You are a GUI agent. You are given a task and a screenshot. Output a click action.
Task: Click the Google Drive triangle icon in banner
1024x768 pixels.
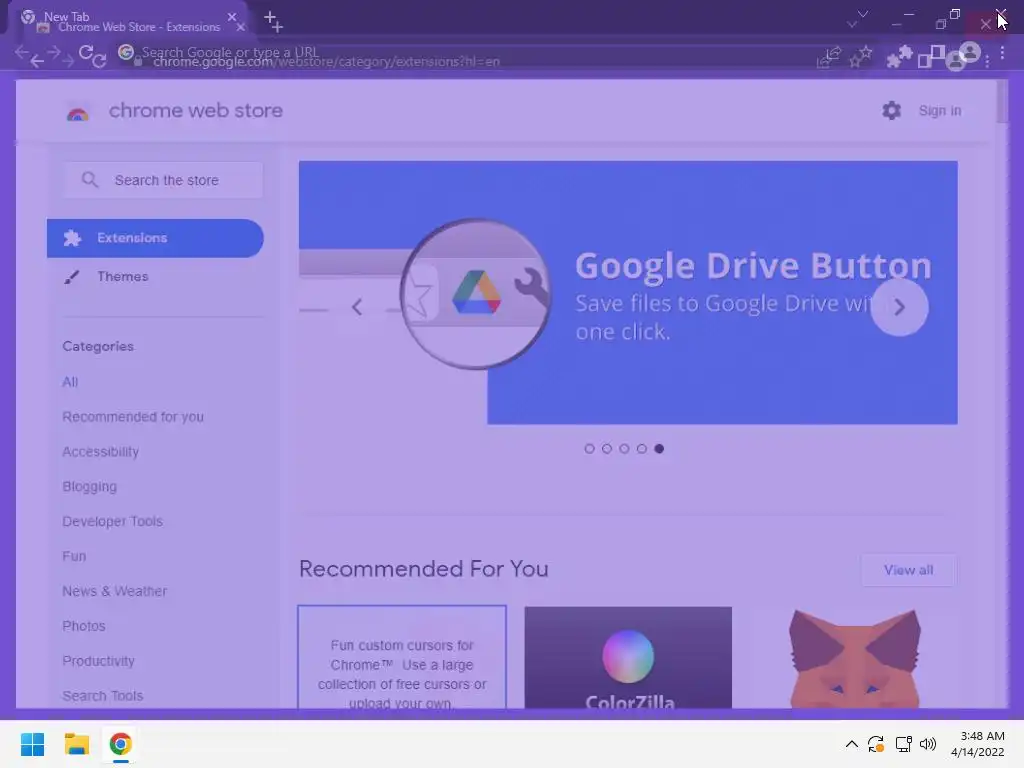click(476, 292)
